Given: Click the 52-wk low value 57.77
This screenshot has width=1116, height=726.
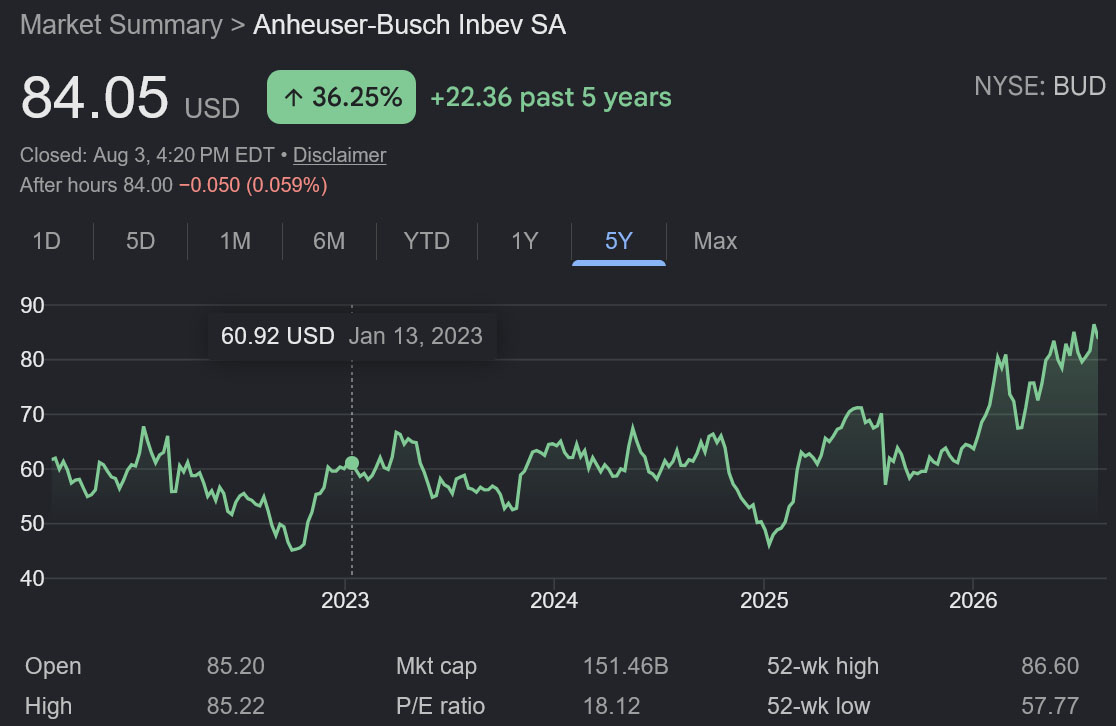Looking at the screenshot, I should click(x=1050, y=706).
